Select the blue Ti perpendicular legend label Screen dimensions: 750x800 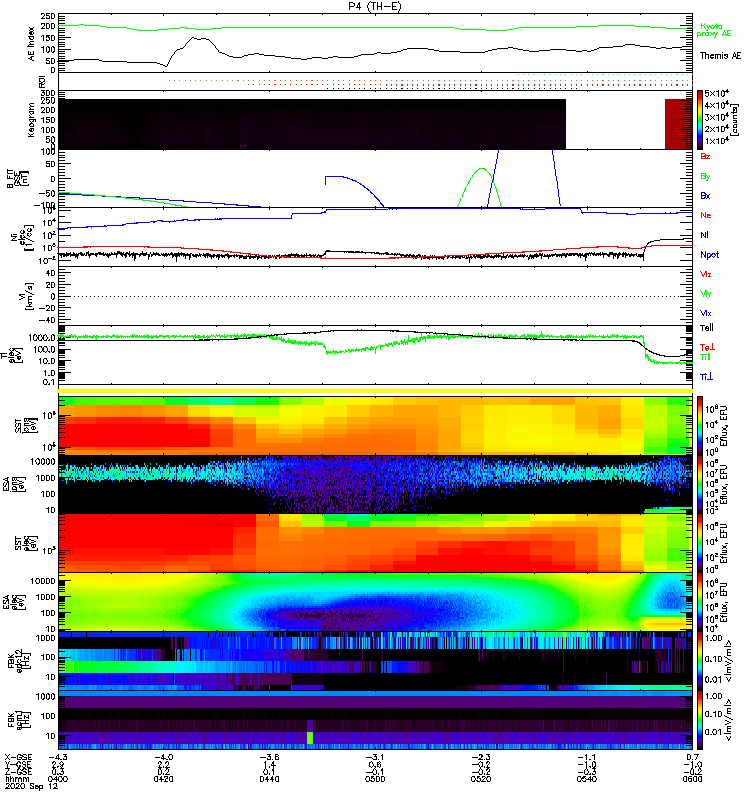point(706,377)
